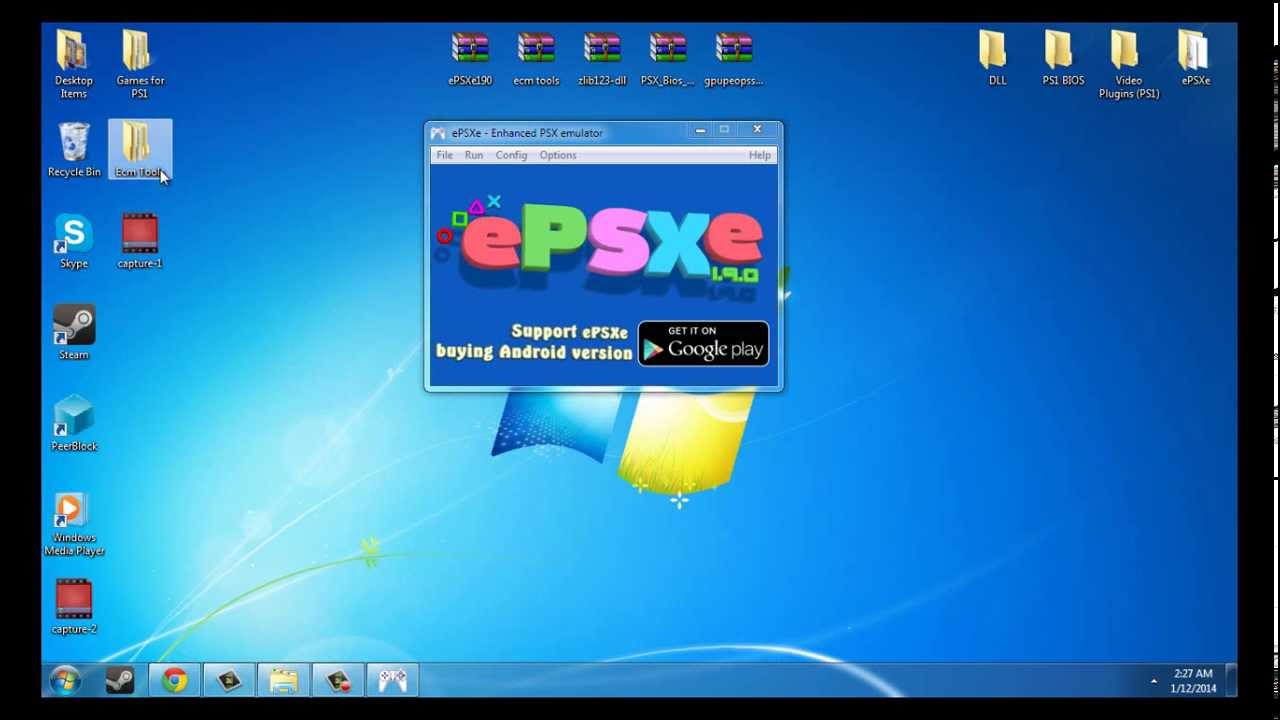This screenshot has height=720, width=1280.
Task: Select the zlib123-dll archive file
Action: click(602, 59)
